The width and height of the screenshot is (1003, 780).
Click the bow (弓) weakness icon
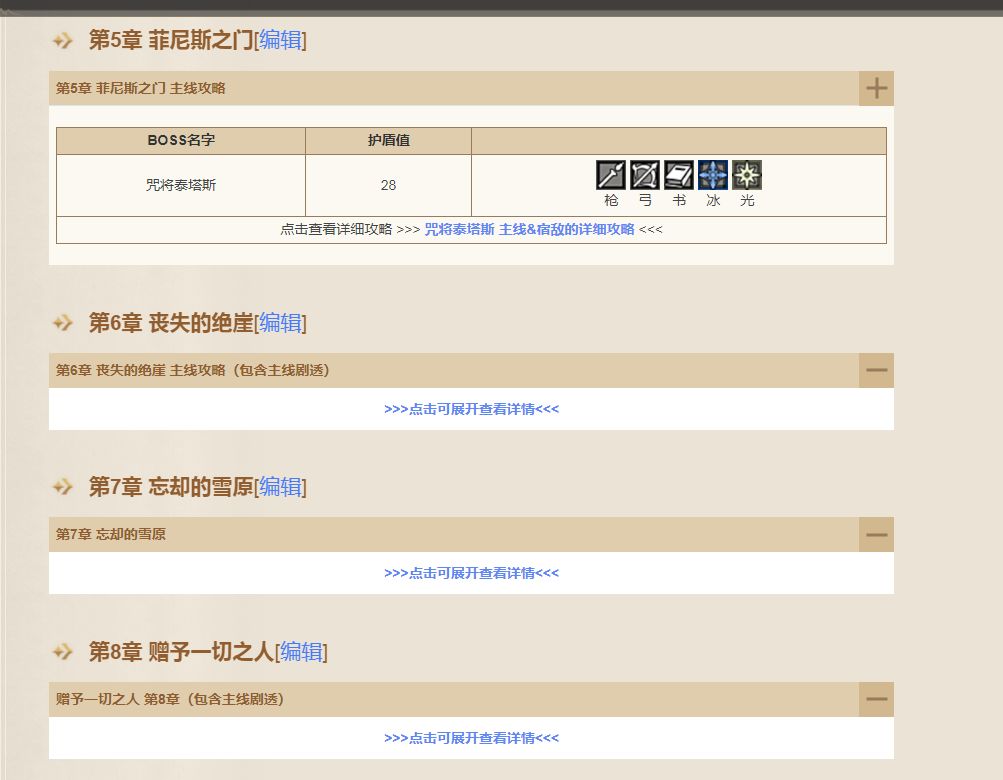645,175
